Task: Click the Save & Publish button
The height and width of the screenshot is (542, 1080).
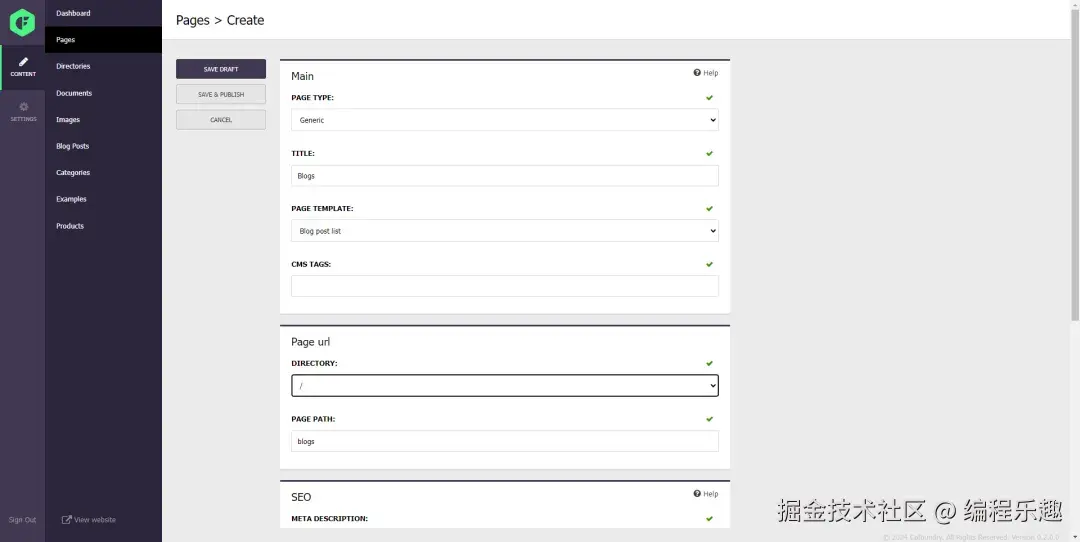Action: pos(220,94)
